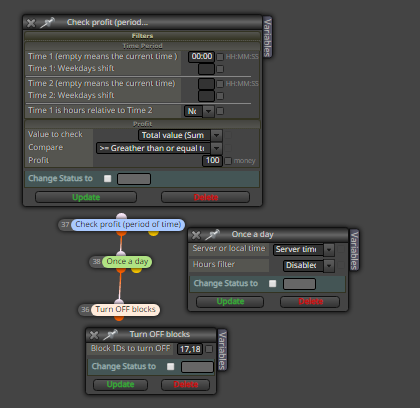Click Update in Once a day panel
This screenshot has height=408, width=420.
tap(230, 302)
